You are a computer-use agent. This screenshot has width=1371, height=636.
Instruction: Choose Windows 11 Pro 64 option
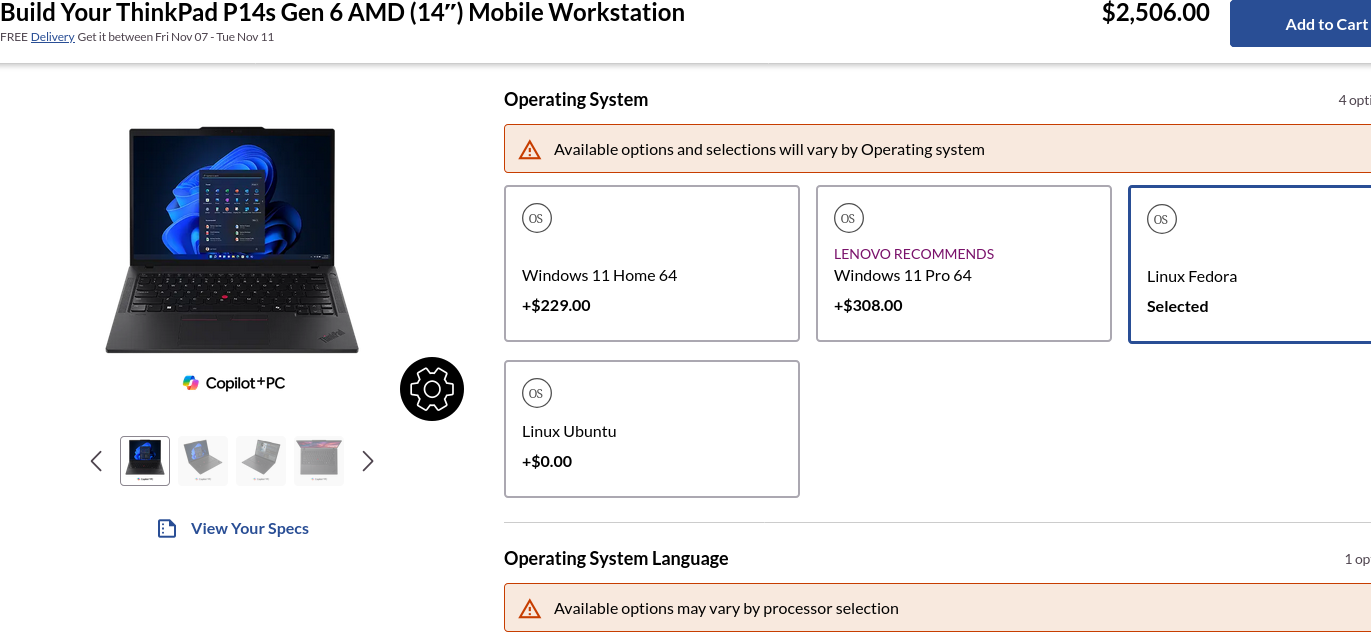point(963,264)
